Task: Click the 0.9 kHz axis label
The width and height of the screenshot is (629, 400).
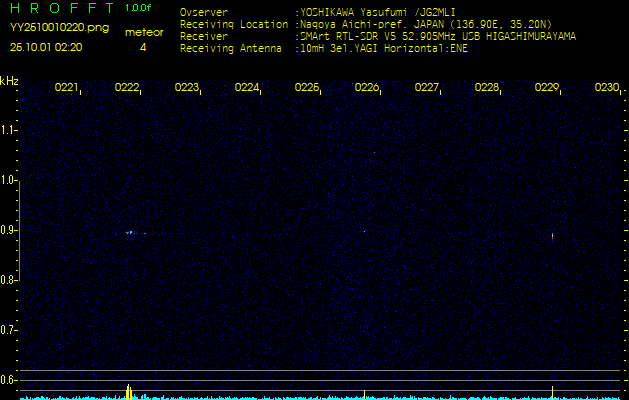Action: (x=8, y=230)
